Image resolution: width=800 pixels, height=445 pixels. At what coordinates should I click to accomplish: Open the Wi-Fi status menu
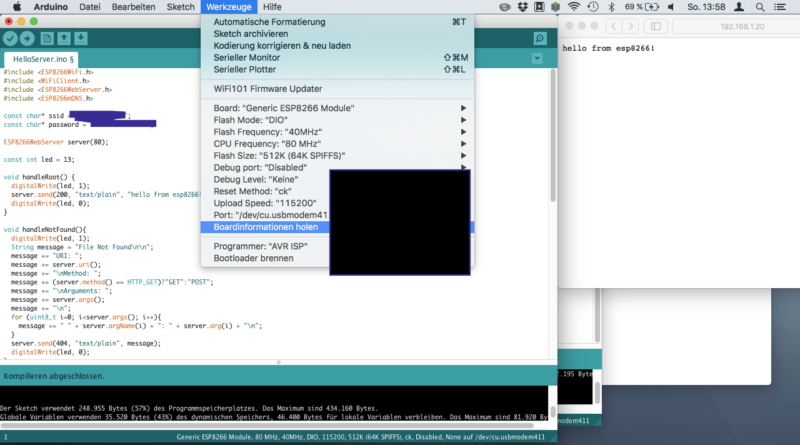tap(573, 7)
